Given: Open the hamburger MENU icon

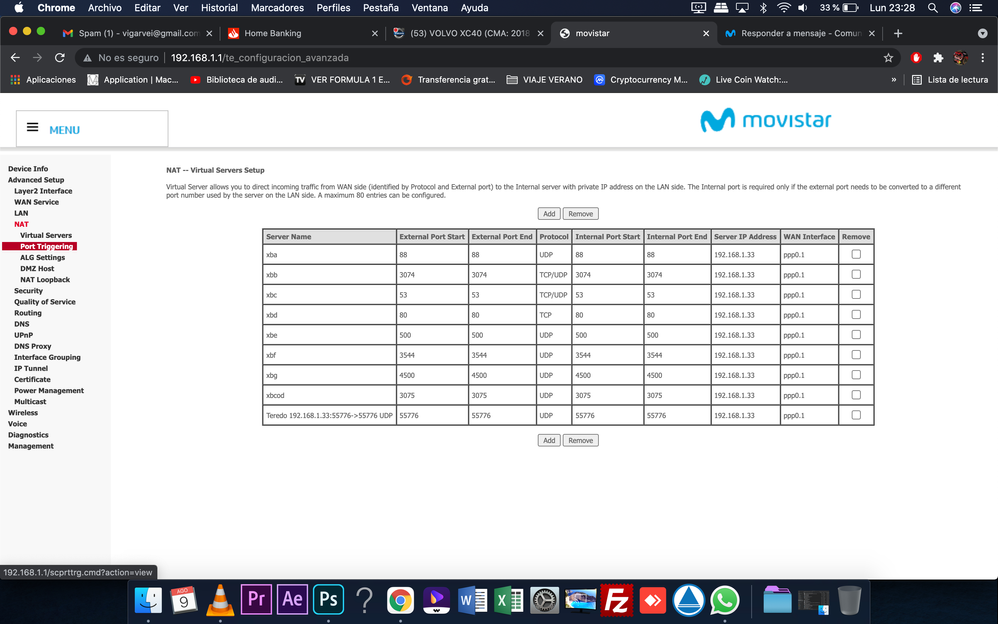Looking at the screenshot, I should tap(33, 128).
